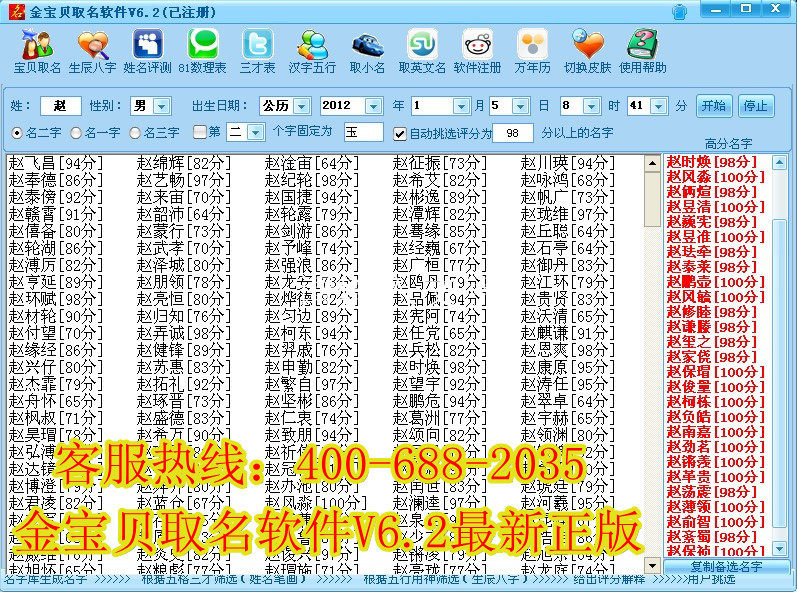797x592 pixels.
Task: Open the 汉字五行 character elements tool
Action: point(312,52)
